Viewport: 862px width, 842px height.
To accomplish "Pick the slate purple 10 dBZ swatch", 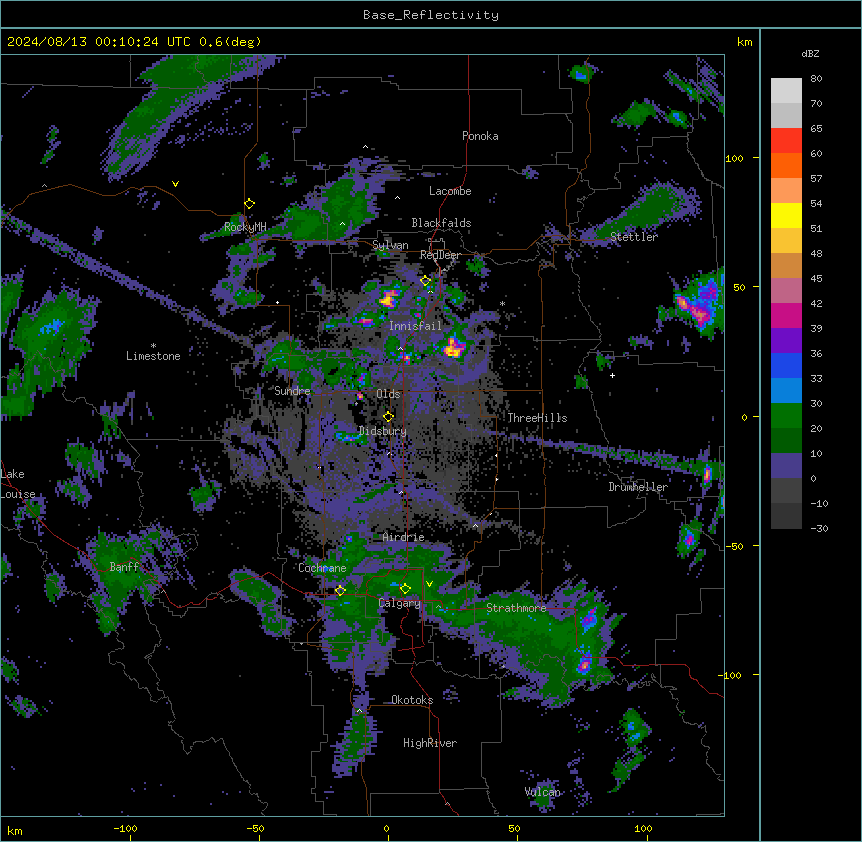I will [786, 466].
